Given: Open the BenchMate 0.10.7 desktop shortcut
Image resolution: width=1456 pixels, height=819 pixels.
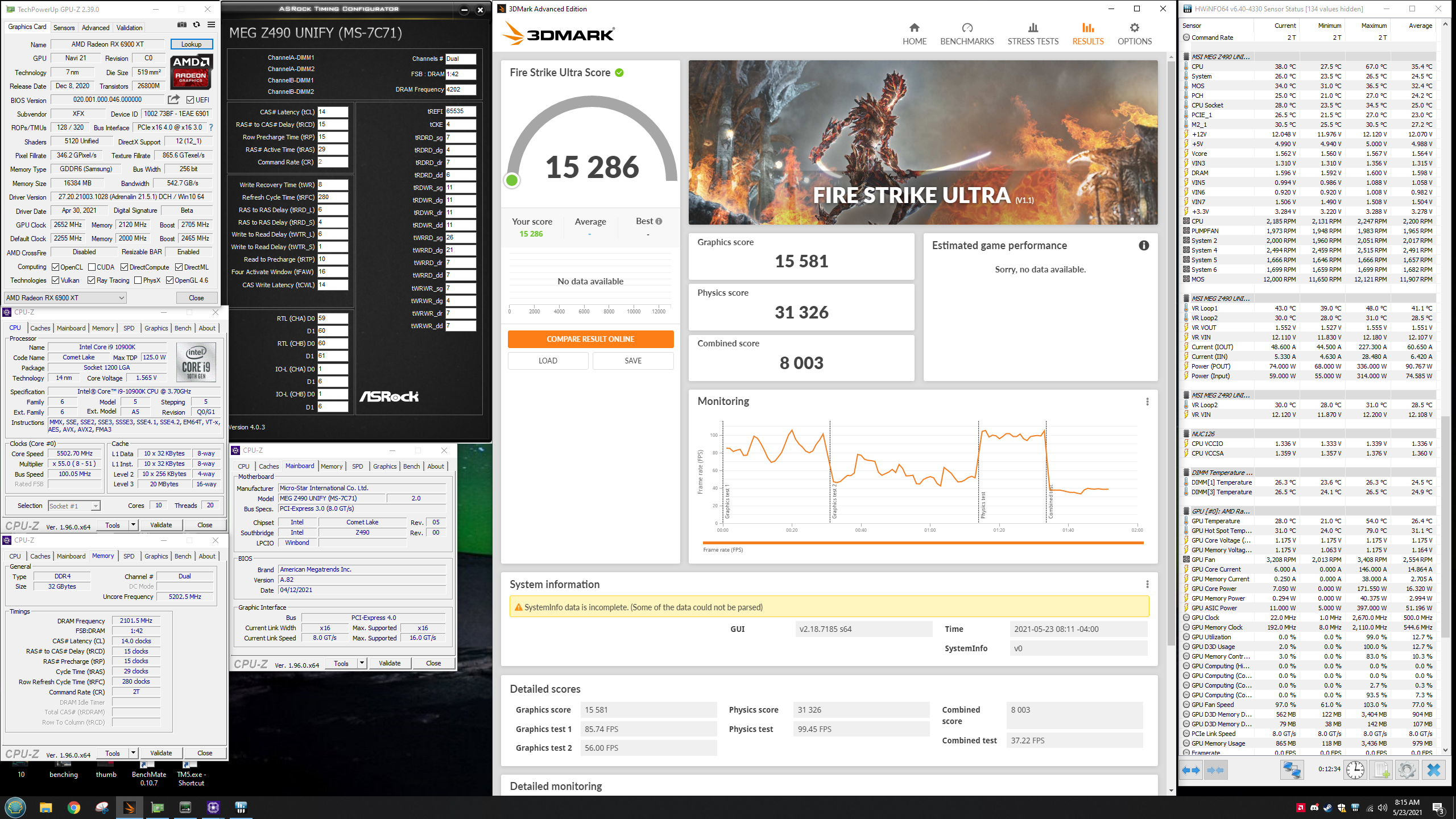Looking at the screenshot, I should (x=149, y=773).
